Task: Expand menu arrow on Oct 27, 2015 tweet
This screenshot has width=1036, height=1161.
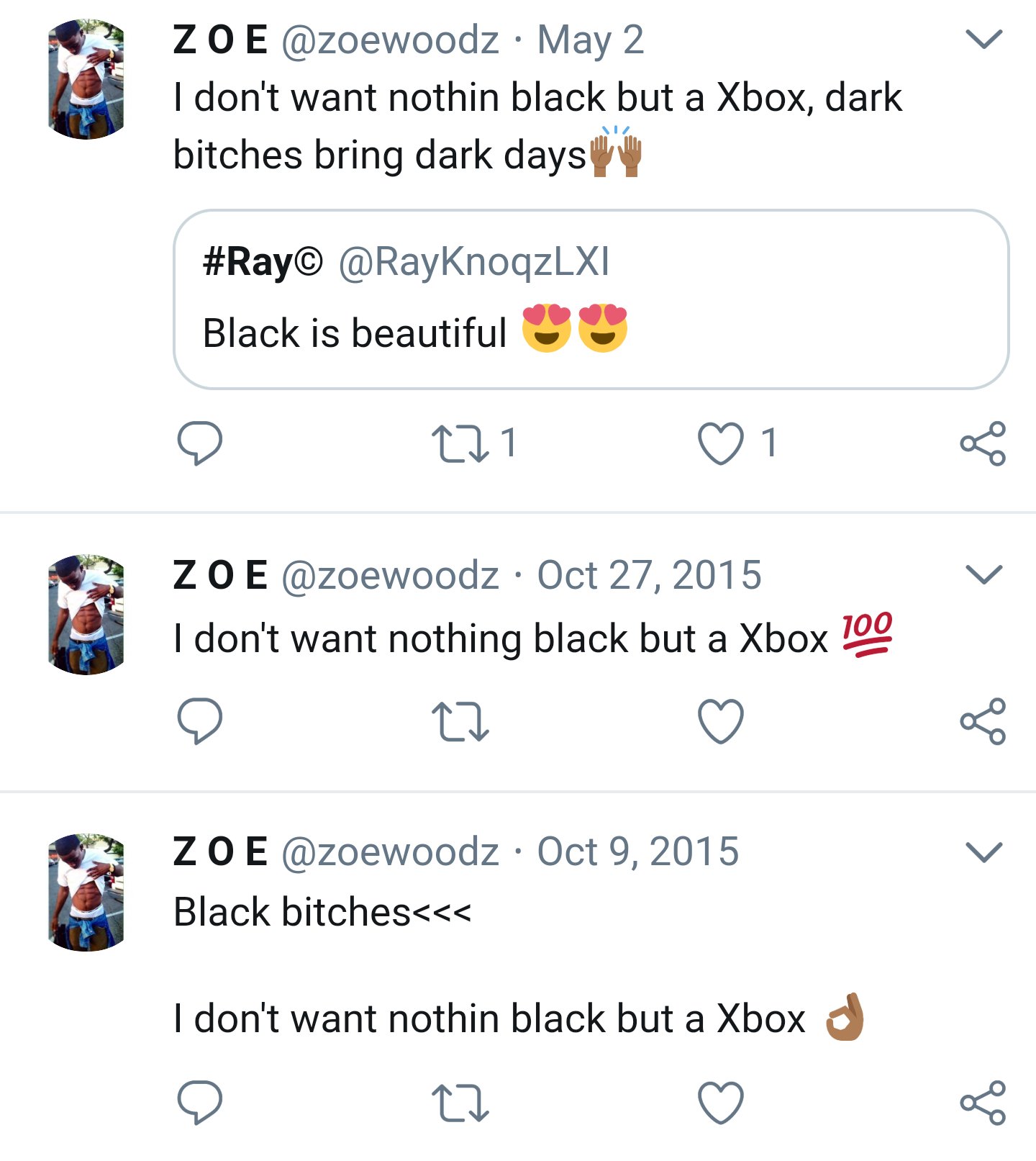Action: click(983, 574)
